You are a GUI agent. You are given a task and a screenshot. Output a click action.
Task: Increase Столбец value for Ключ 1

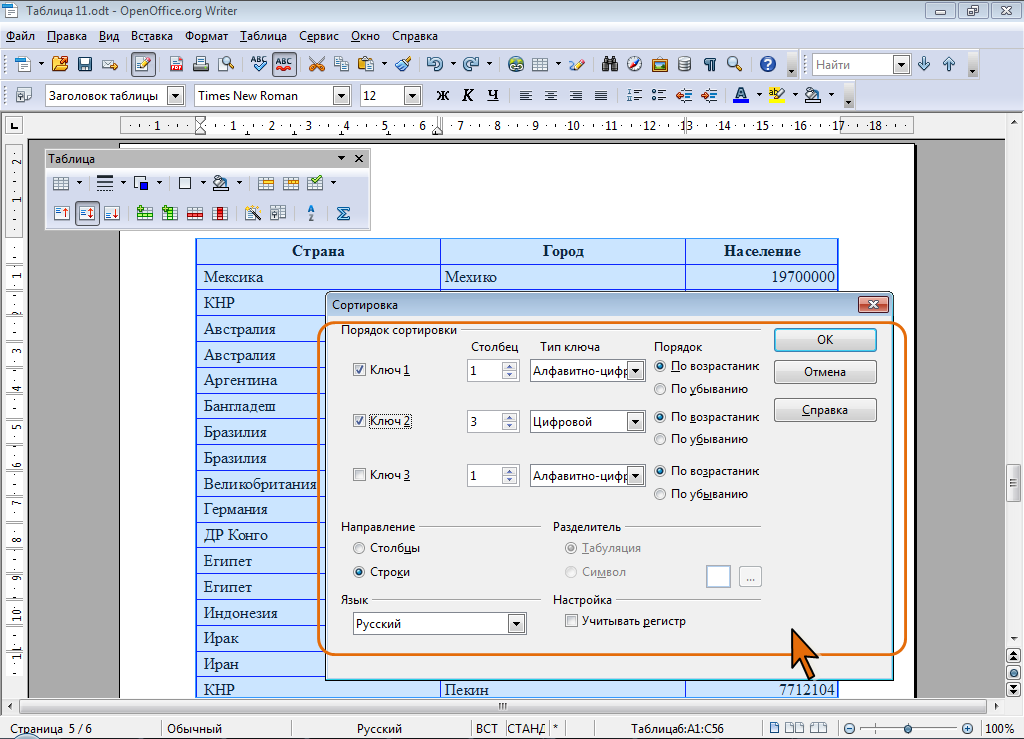click(x=510, y=366)
